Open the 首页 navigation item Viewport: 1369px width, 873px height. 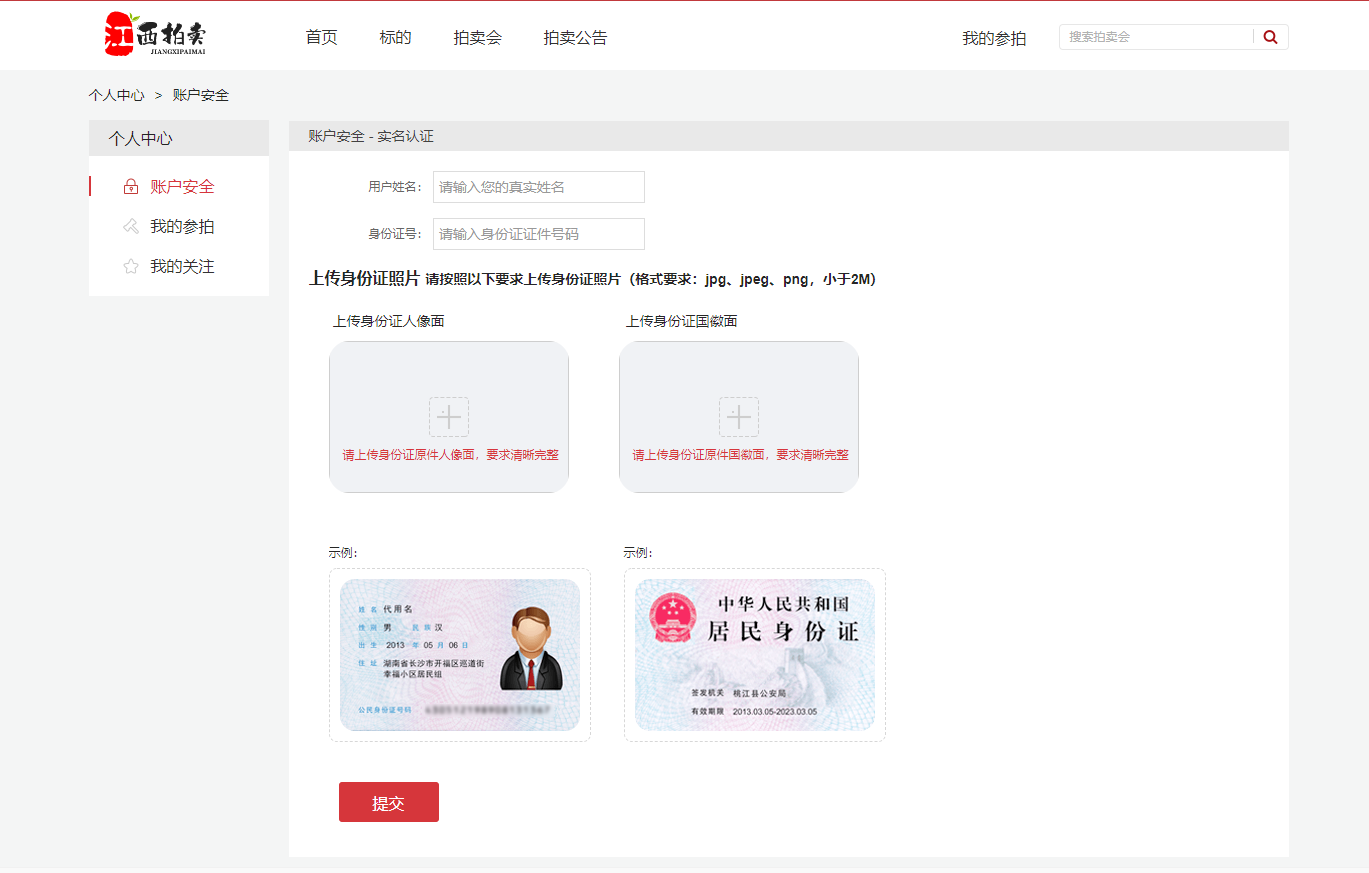click(321, 38)
